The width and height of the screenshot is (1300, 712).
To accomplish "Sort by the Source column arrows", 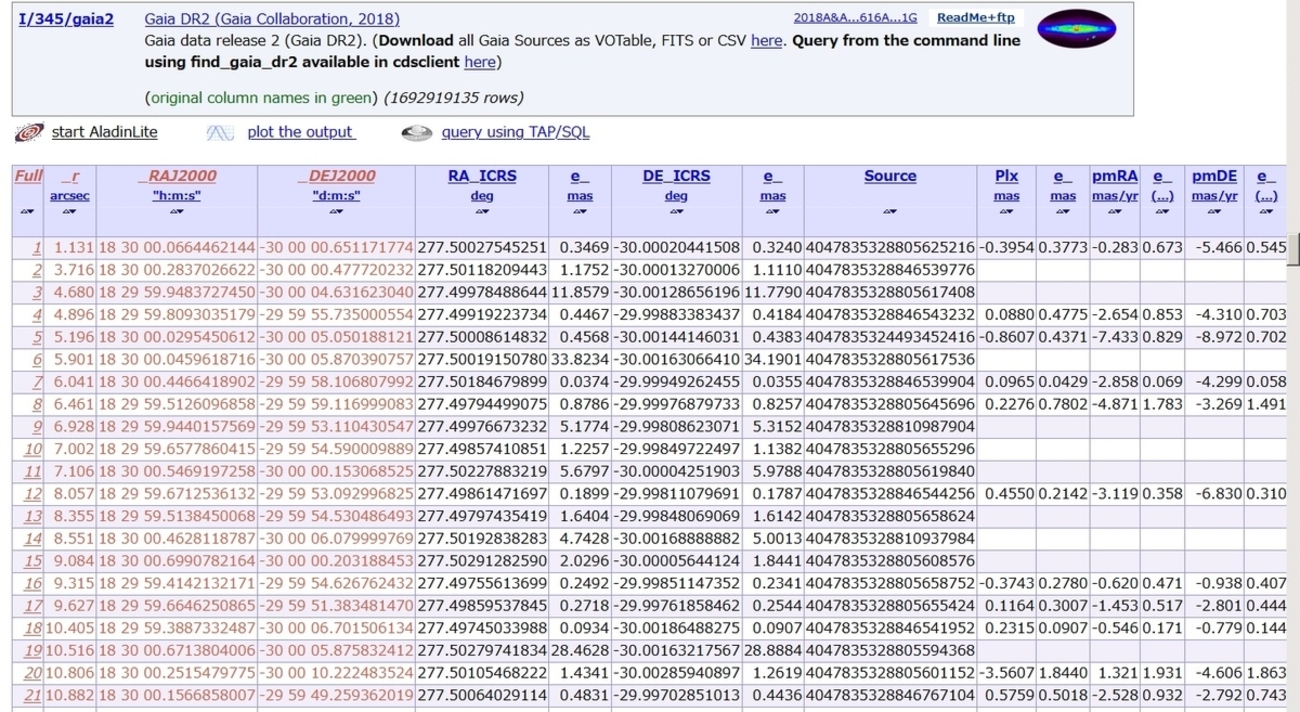I will 889,212.
